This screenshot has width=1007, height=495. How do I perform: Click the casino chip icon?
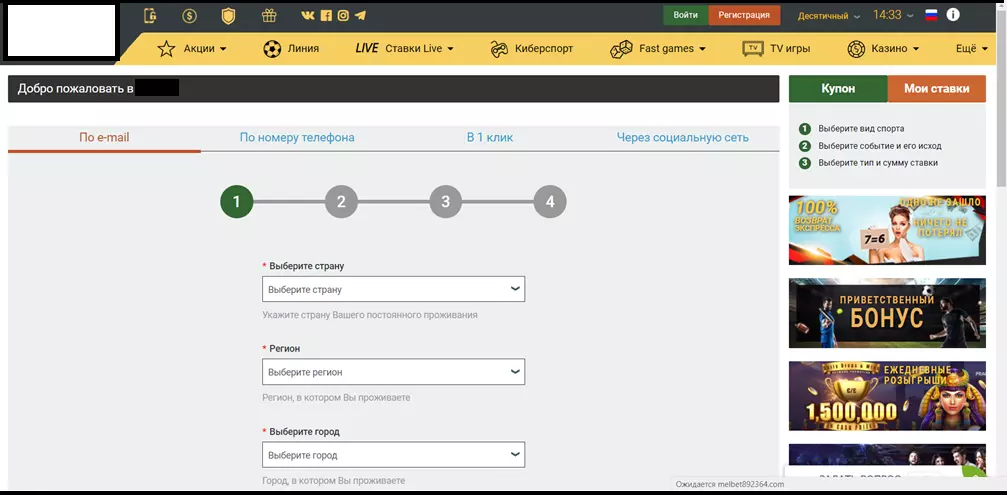(x=856, y=49)
